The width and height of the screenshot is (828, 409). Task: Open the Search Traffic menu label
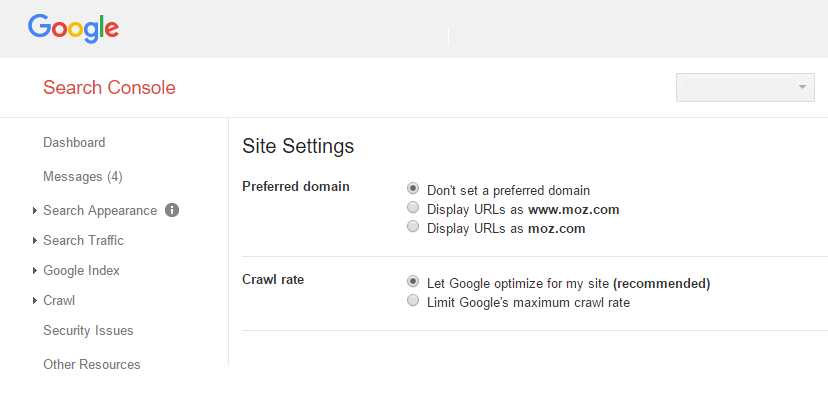(83, 241)
